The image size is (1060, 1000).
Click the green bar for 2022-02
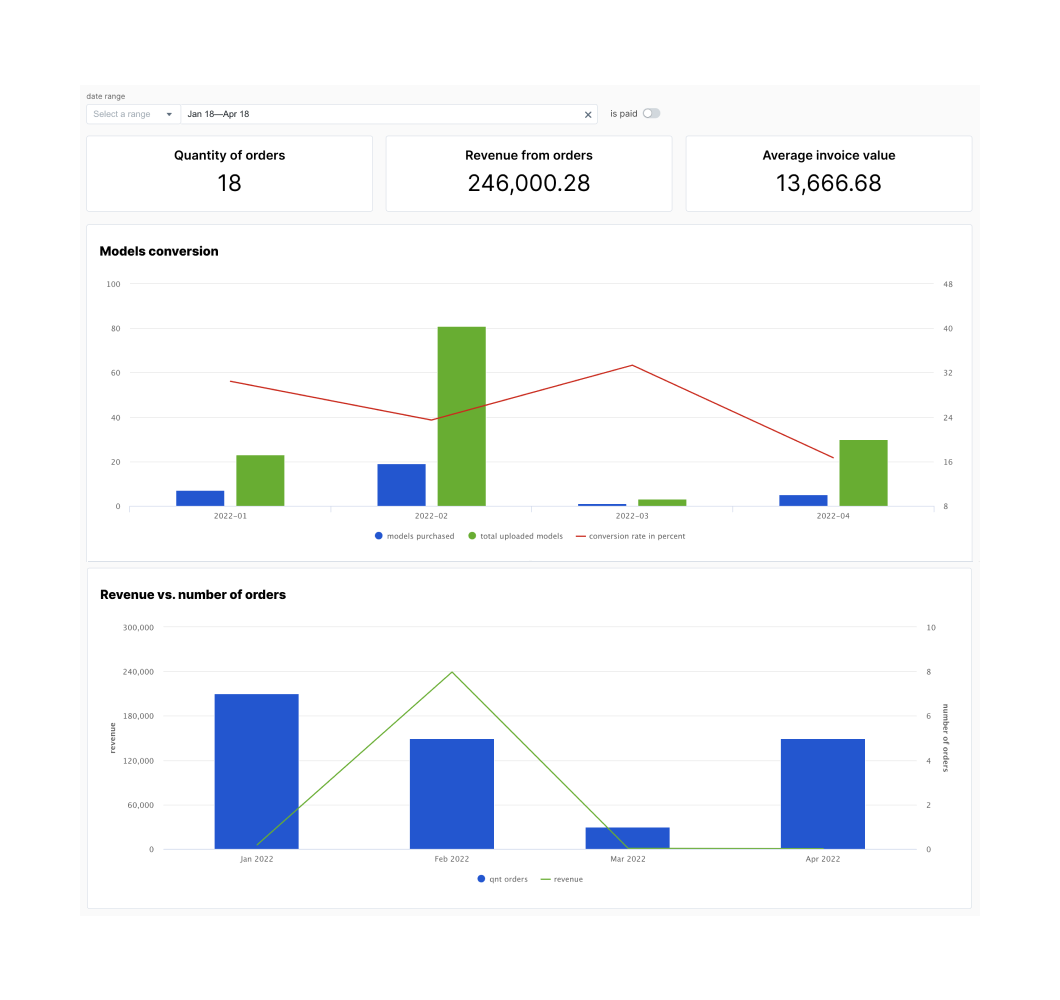pos(460,415)
